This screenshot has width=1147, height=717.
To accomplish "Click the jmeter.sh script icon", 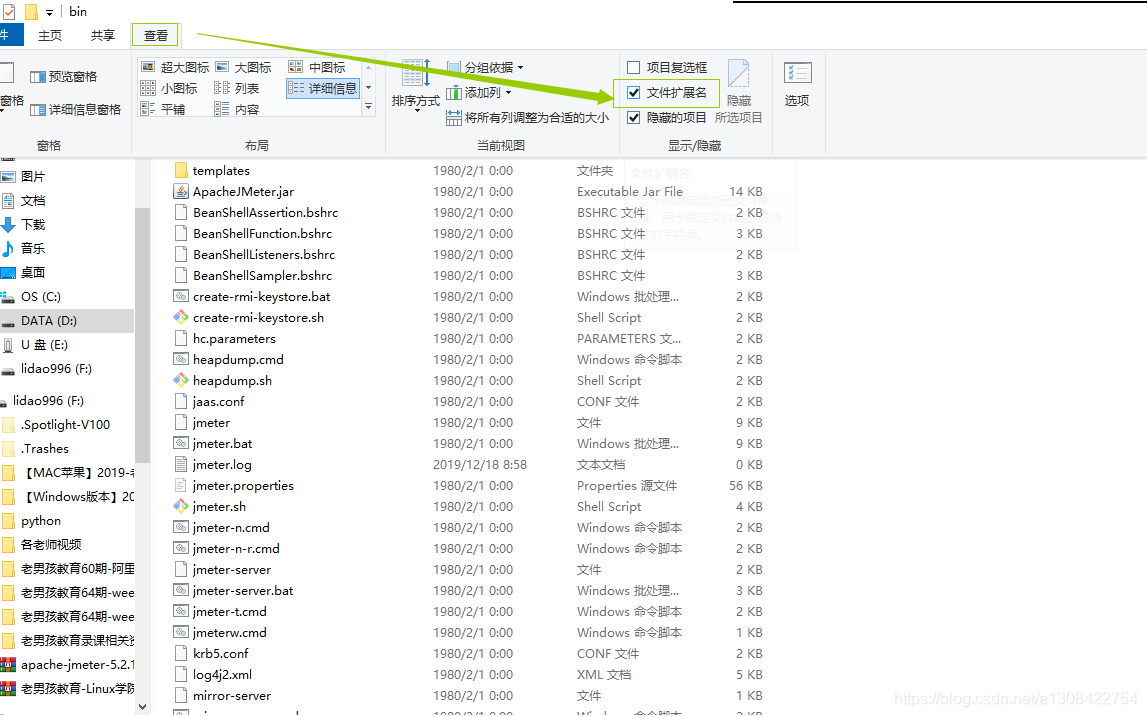I will coord(181,506).
